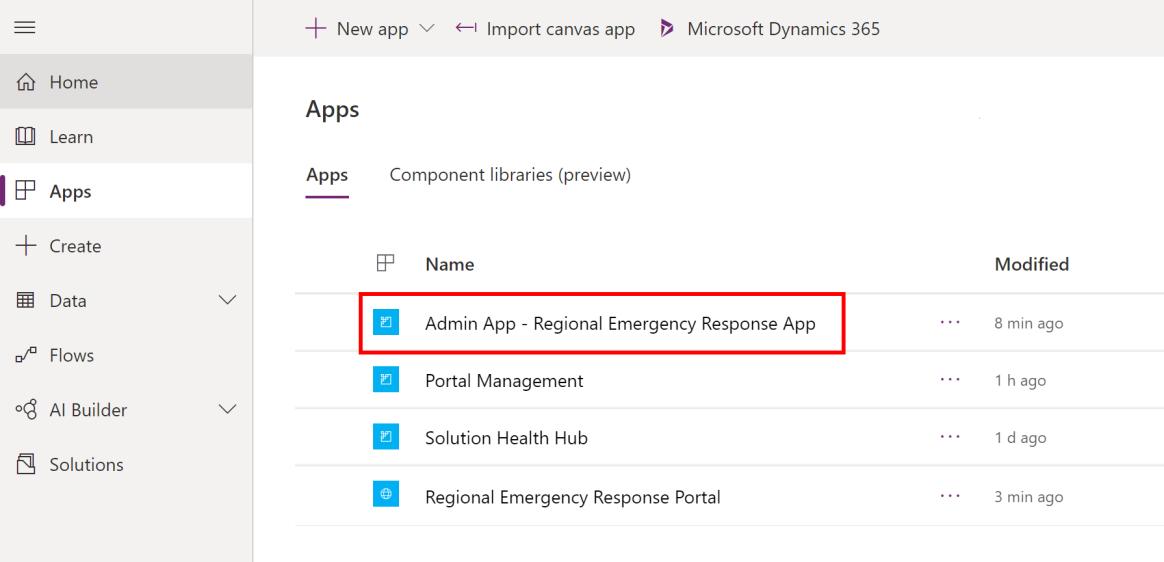The width and height of the screenshot is (1164, 562).
Task: Click Admin App model-driven app icon
Action: pos(386,323)
